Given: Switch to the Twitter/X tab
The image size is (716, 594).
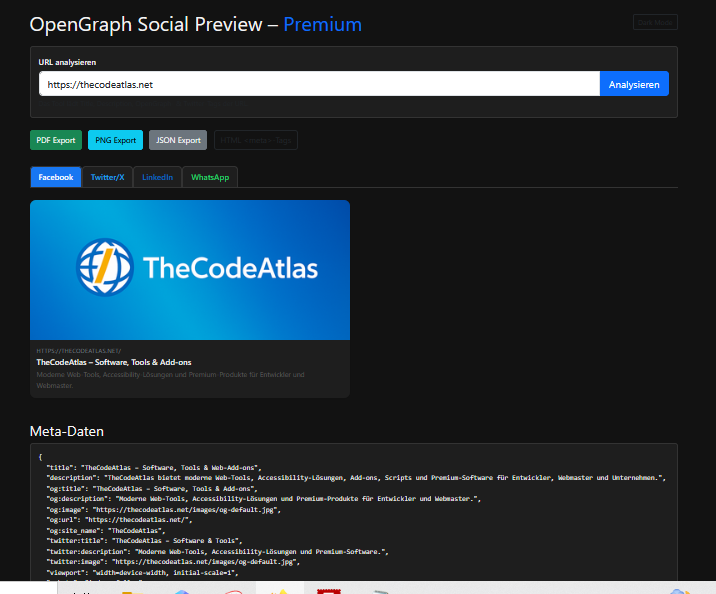Looking at the screenshot, I should coord(107,177).
